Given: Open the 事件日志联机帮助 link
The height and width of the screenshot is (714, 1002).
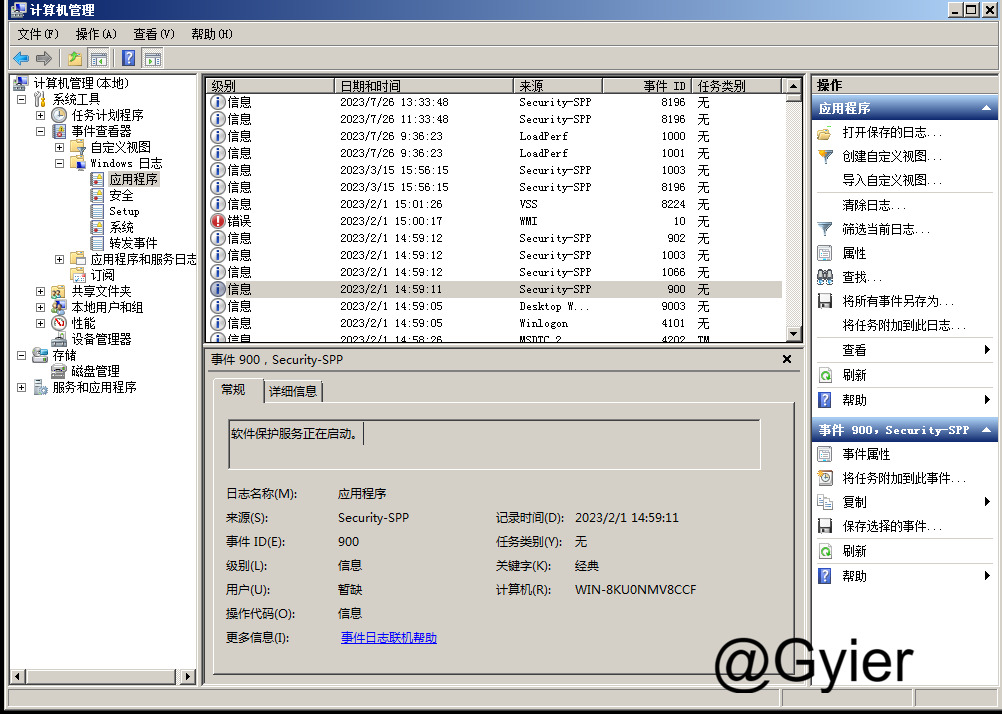Looking at the screenshot, I should pos(389,637).
